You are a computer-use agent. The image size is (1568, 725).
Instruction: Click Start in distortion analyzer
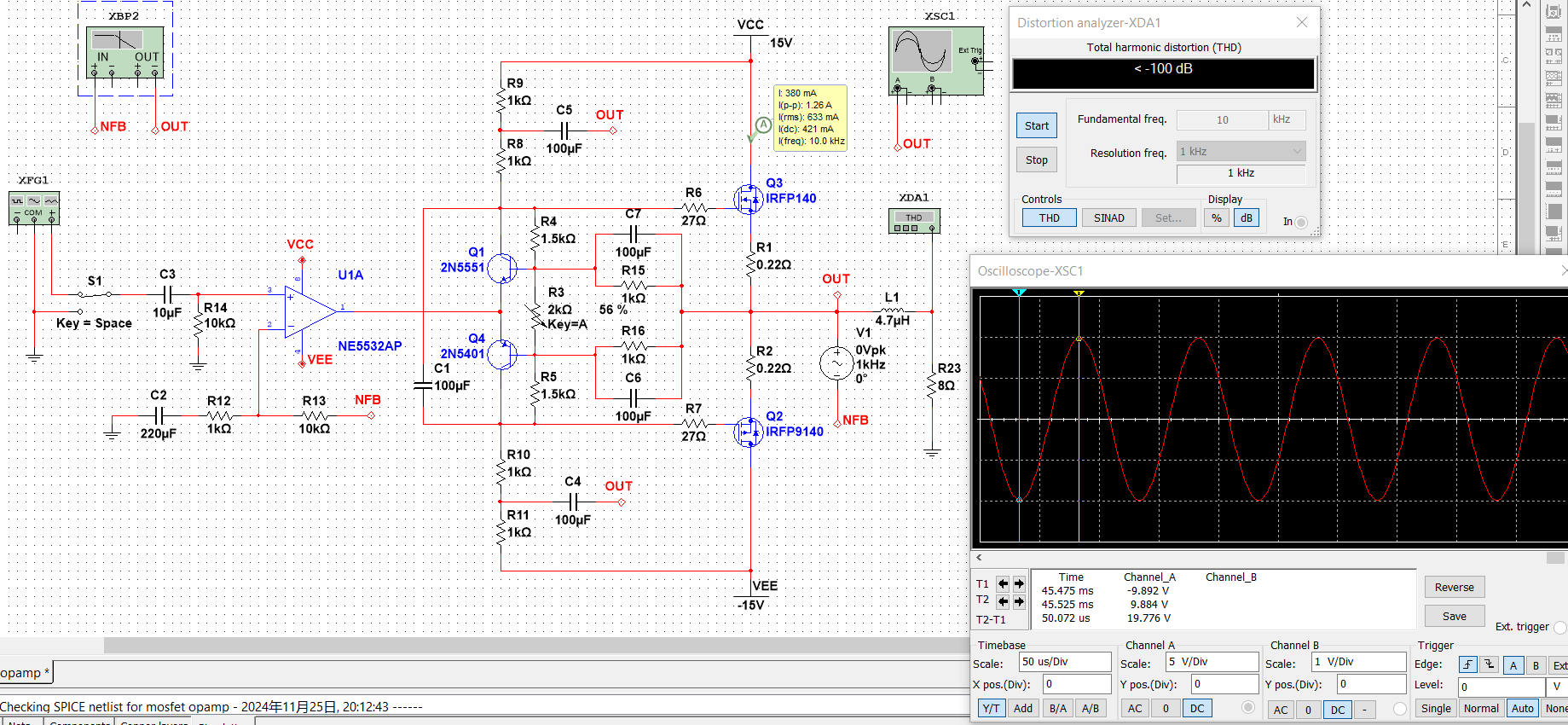(1037, 125)
